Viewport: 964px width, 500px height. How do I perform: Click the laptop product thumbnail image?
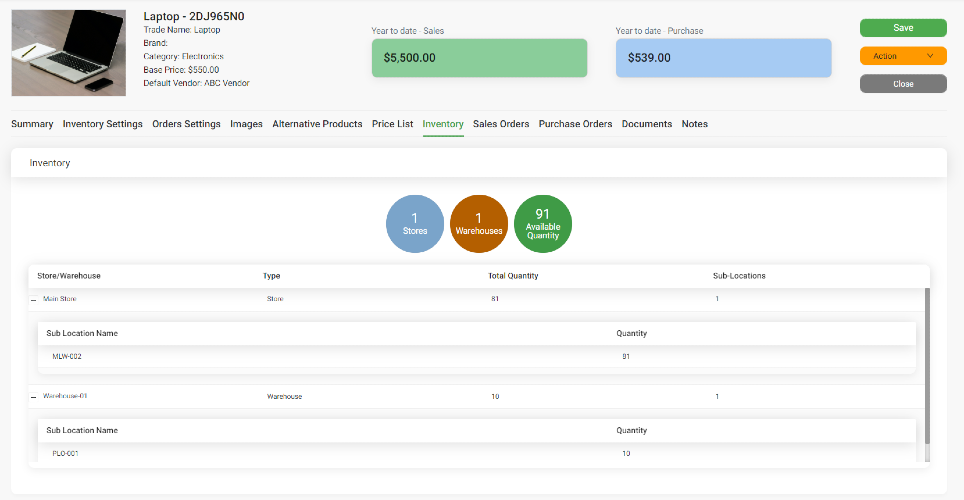click(69, 53)
